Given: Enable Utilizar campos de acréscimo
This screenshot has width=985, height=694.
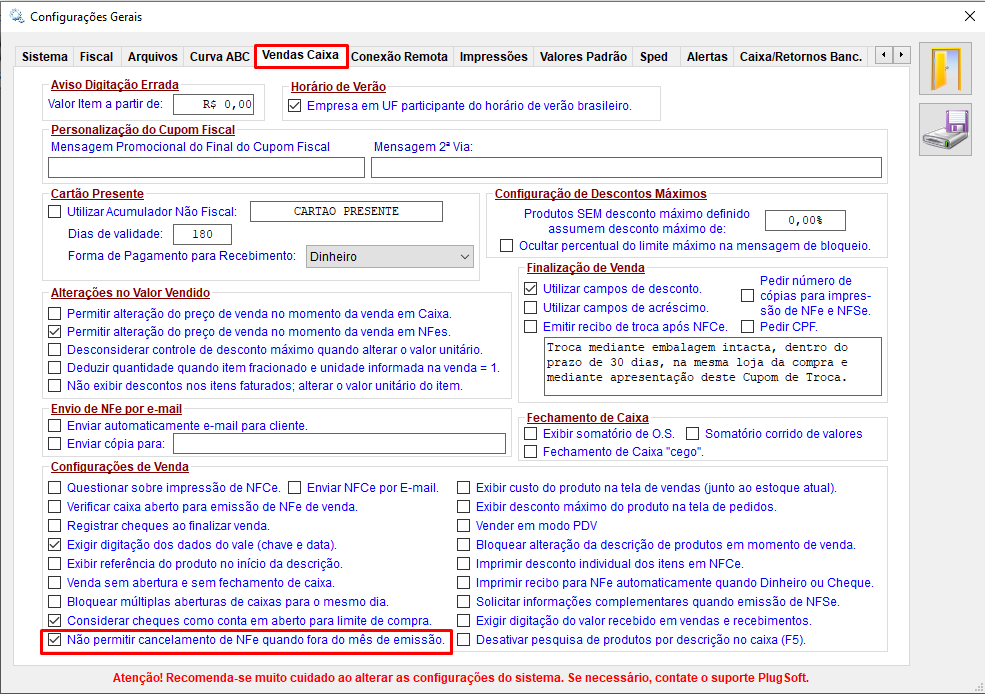Looking at the screenshot, I should [x=531, y=308].
